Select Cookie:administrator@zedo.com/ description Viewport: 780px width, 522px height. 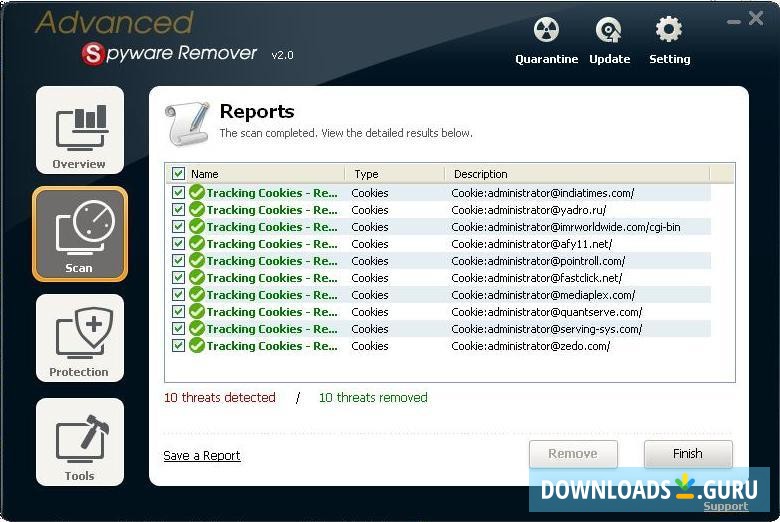[x=530, y=346]
